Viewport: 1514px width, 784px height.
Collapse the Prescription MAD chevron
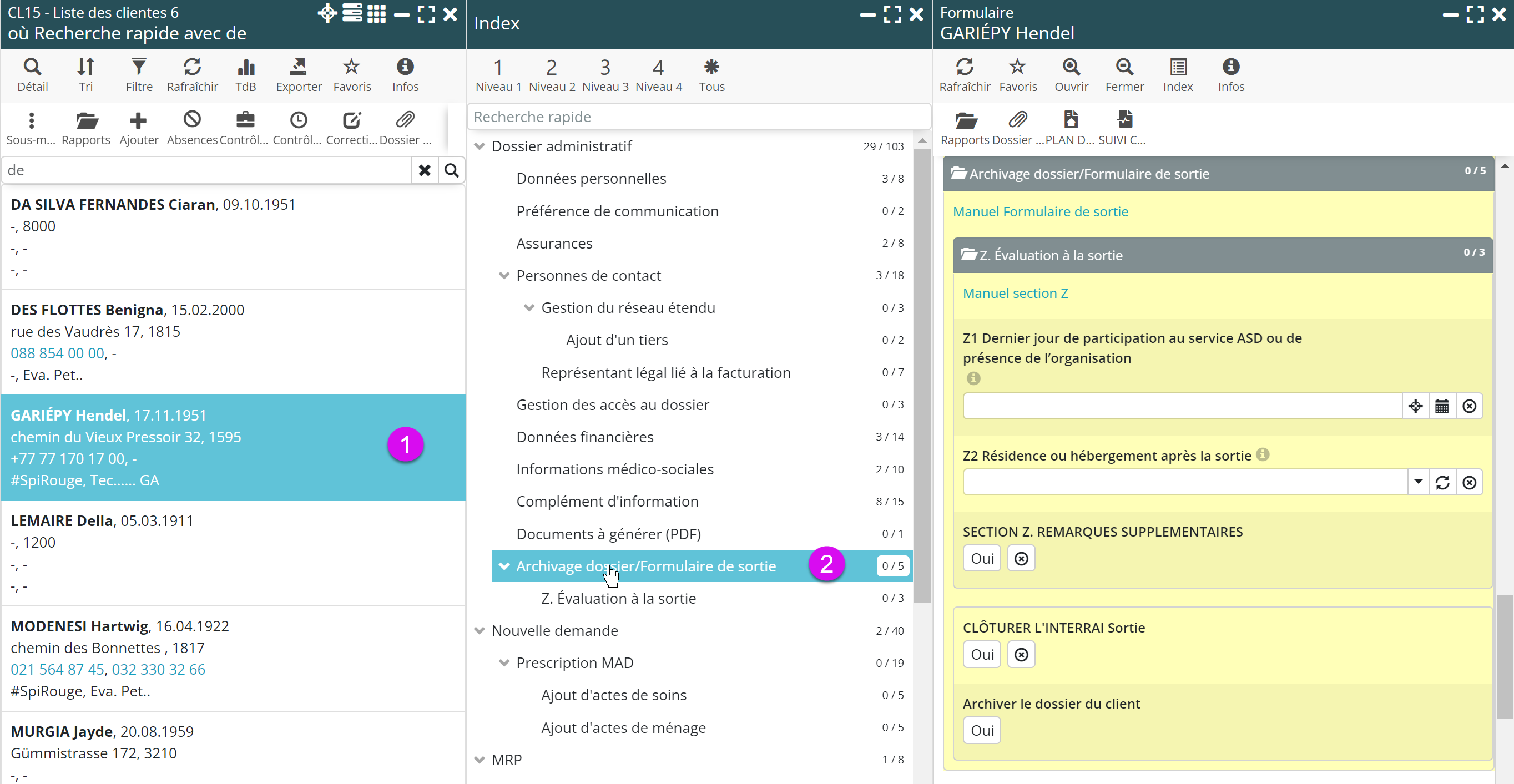(504, 663)
